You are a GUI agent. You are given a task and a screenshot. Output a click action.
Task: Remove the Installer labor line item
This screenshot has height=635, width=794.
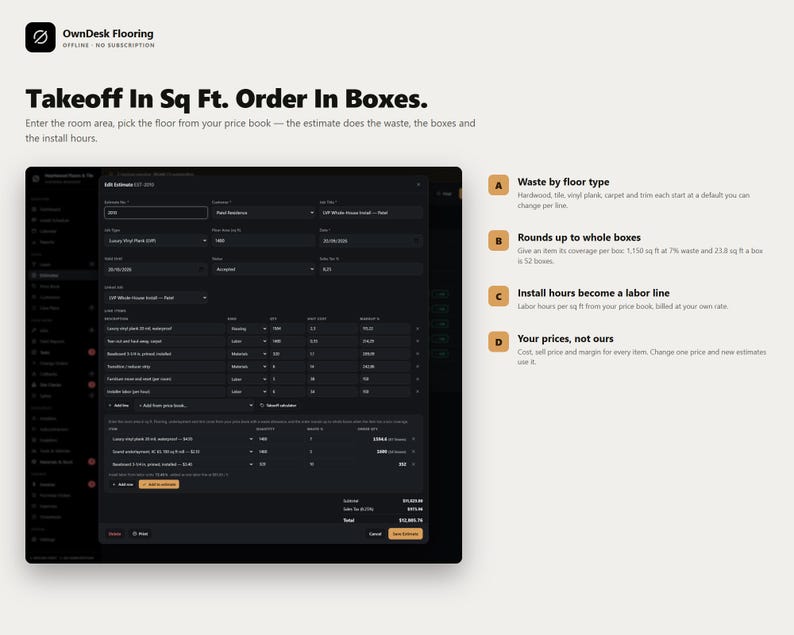(x=417, y=391)
